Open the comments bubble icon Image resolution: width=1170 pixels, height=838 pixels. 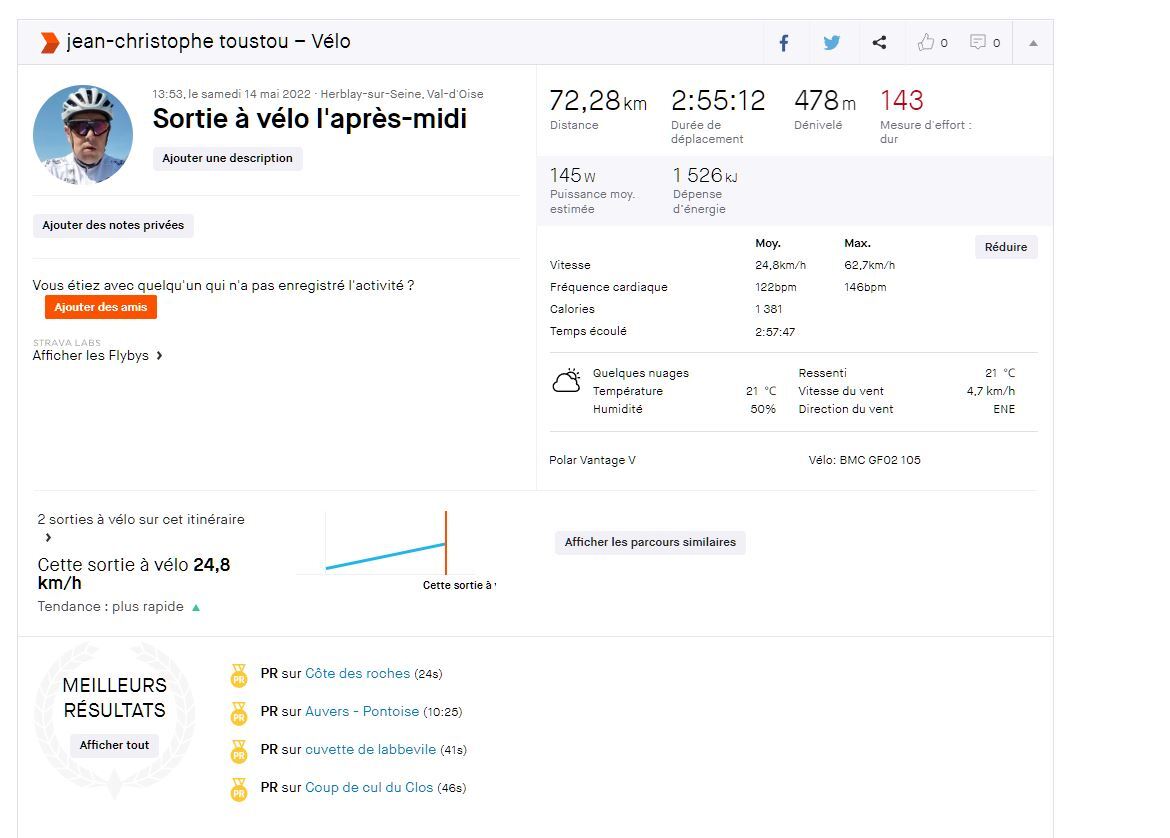point(978,43)
